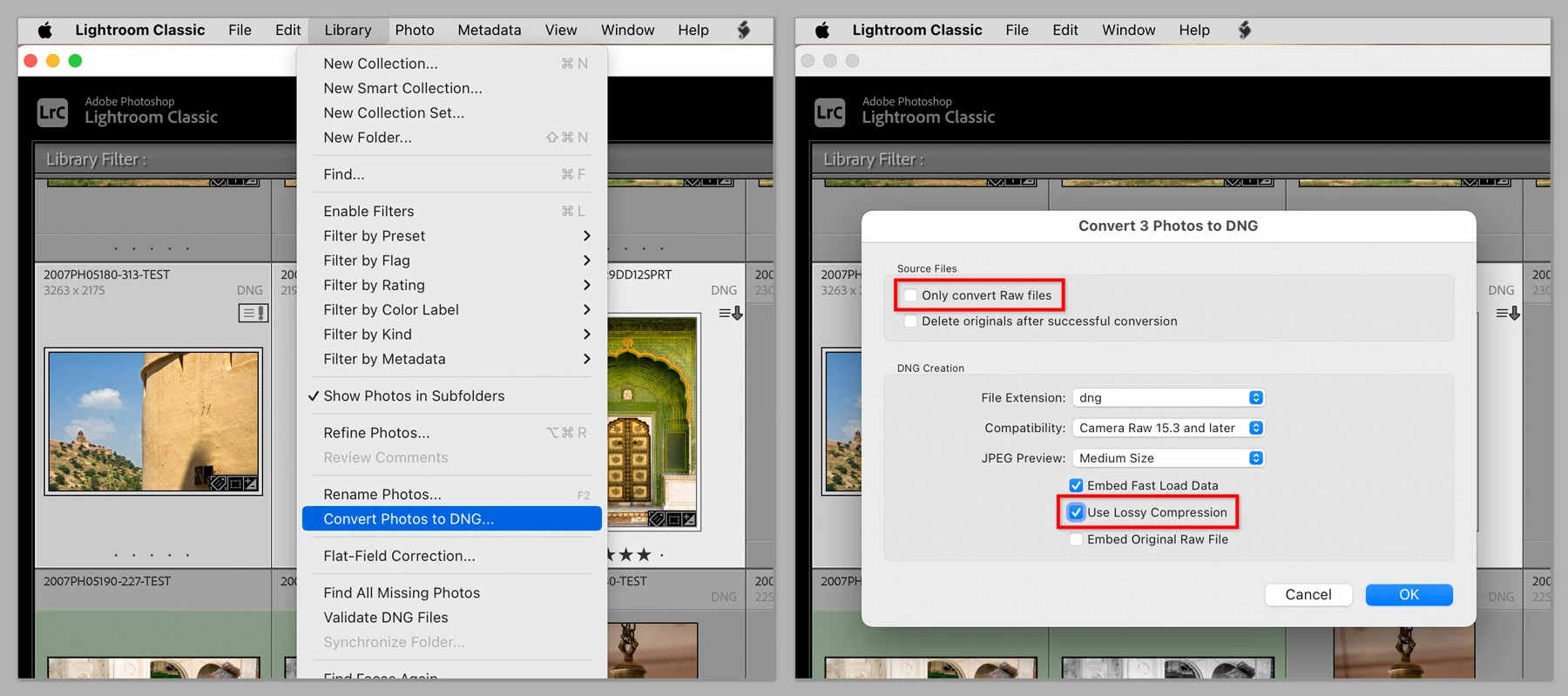
Task: Click the last star under the green door photo
Action: click(x=644, y=555)
